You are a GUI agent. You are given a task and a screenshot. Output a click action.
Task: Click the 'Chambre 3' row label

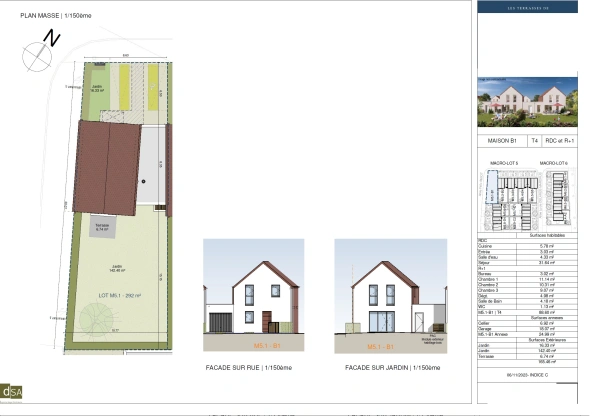(x=488, y=290)
